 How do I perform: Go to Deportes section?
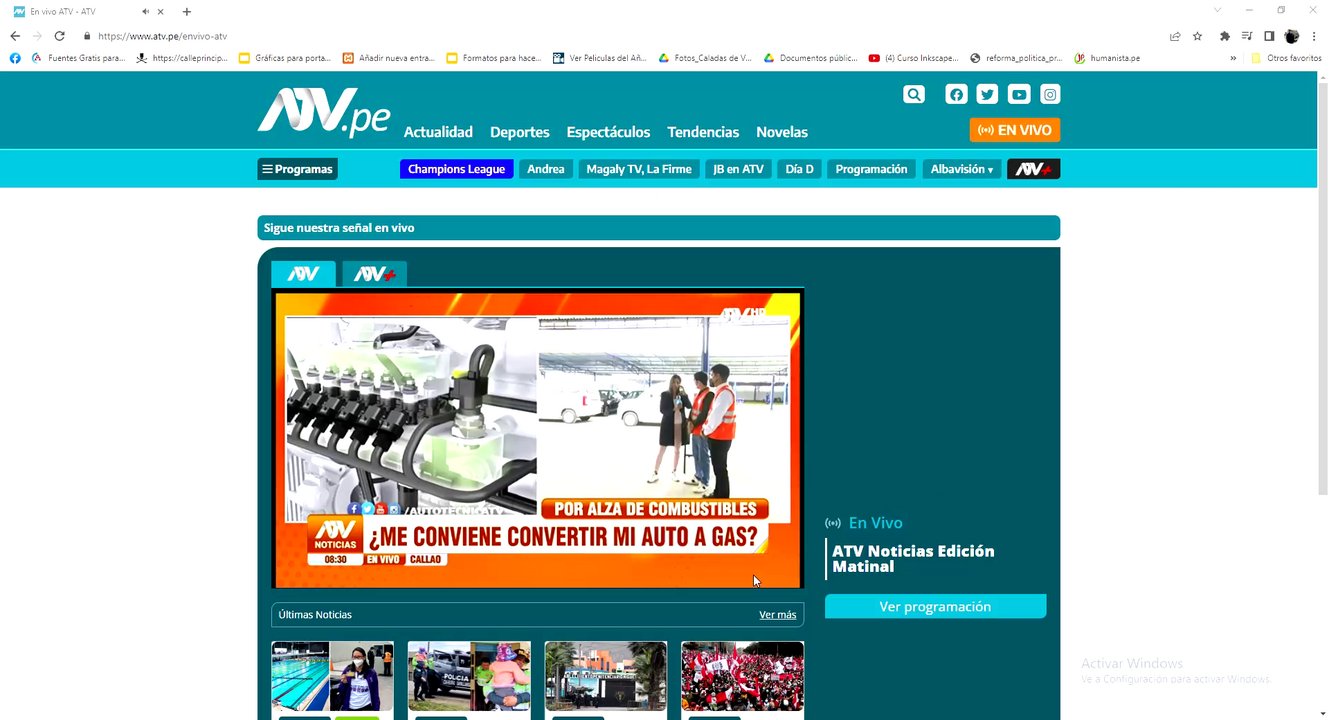point(520,132)
